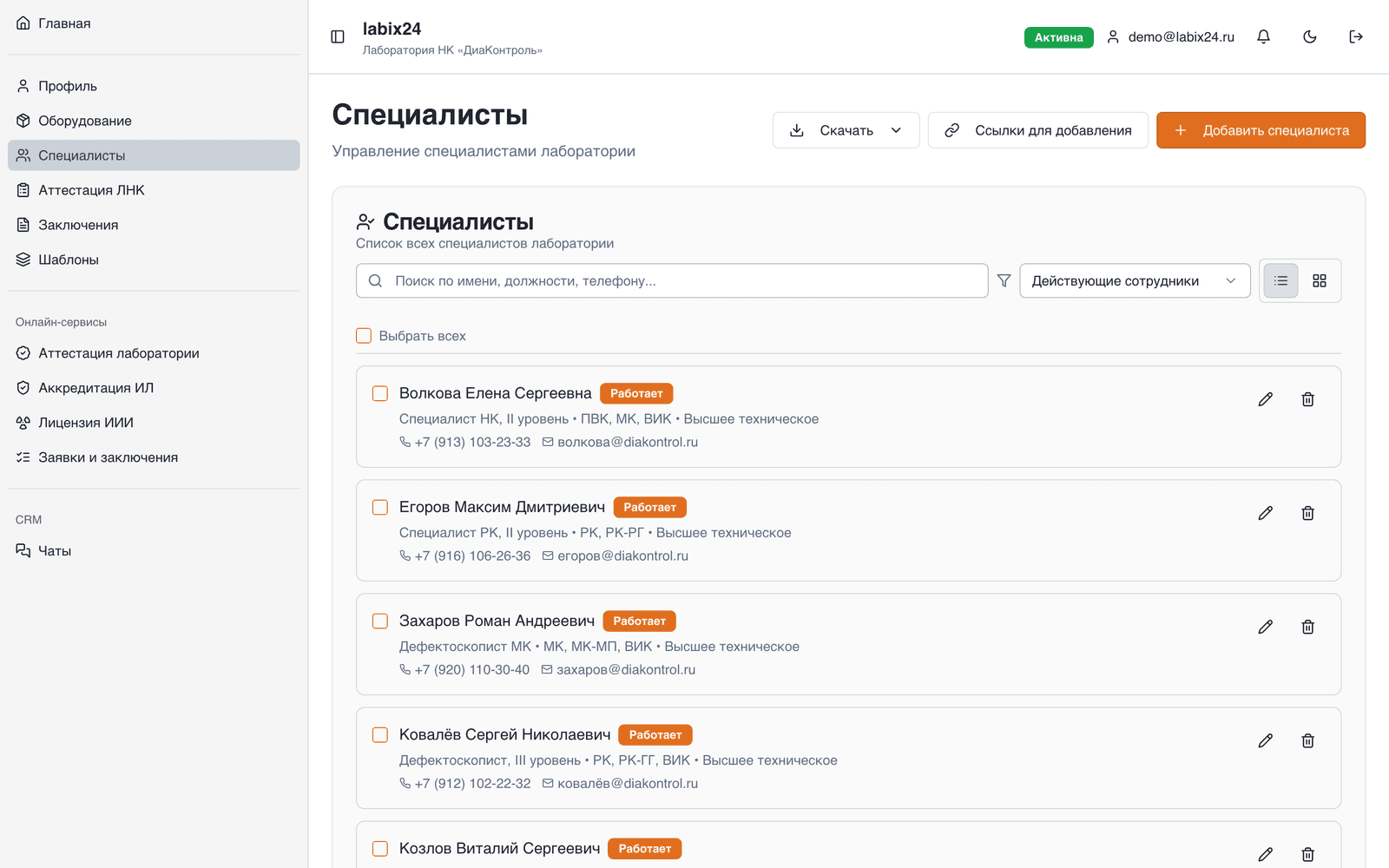Open Заключения section

[154, 225]
